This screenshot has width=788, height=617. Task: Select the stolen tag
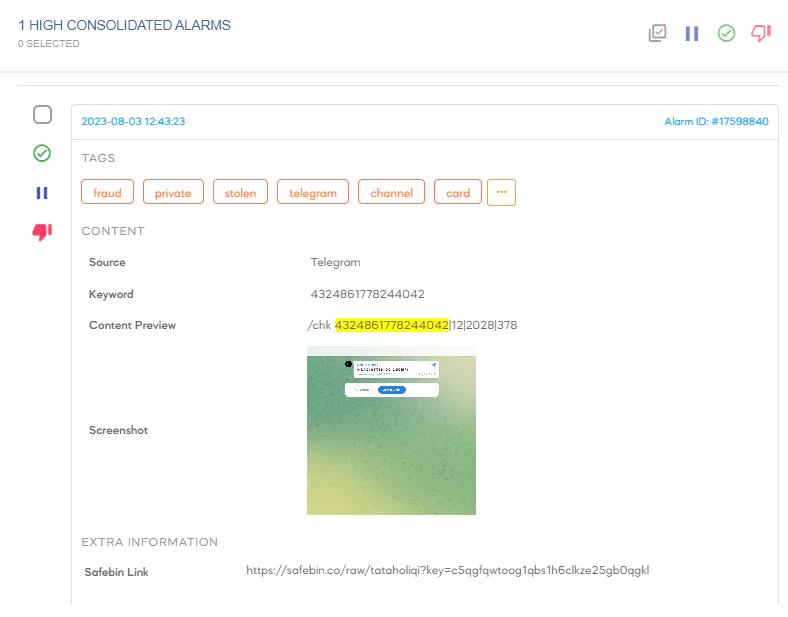[240, 192]
